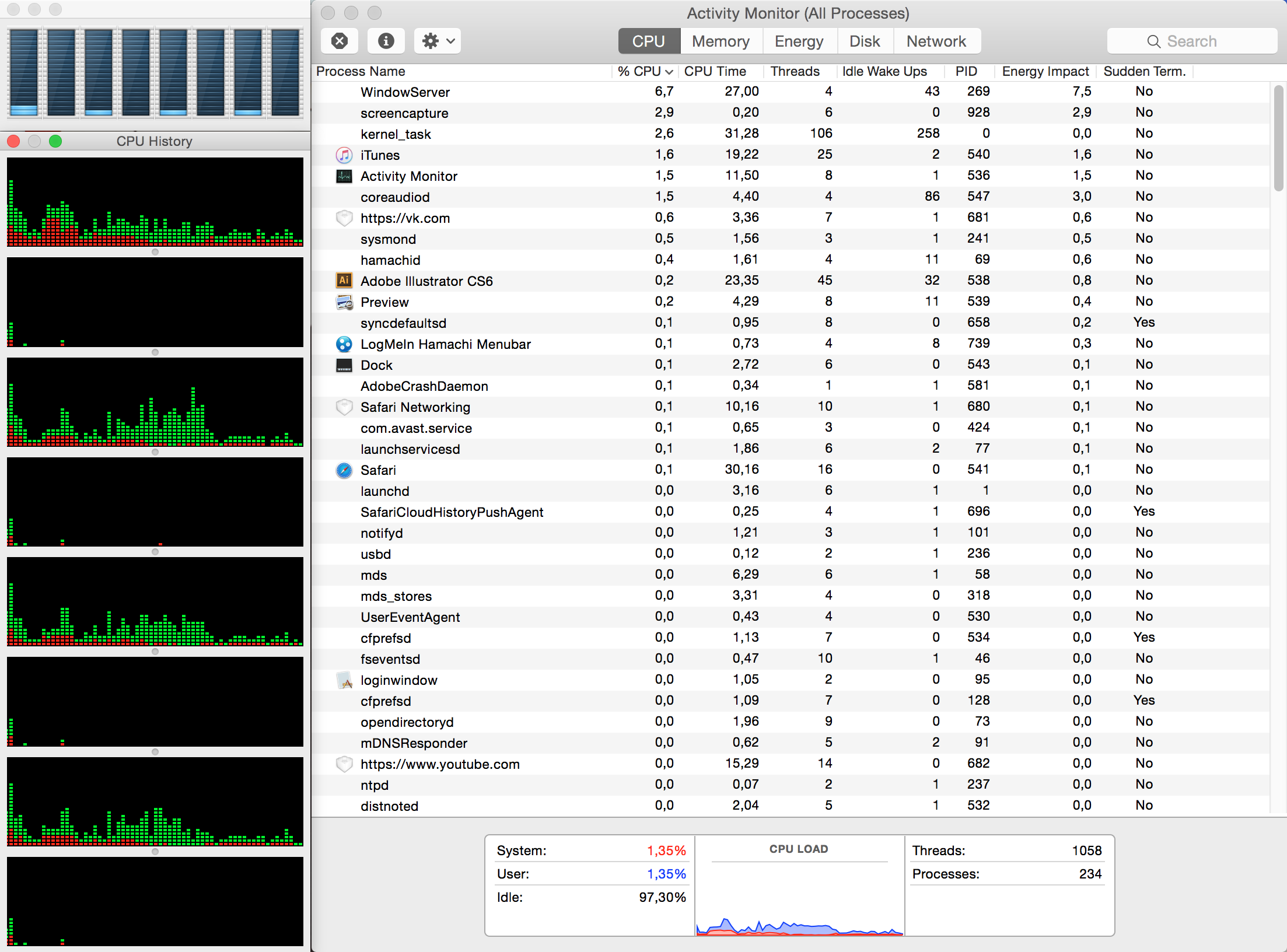The width and height of the screenshot is (1287, 952).
Task: Click the first CPU usage meter bar
Action: click(24, 72)
